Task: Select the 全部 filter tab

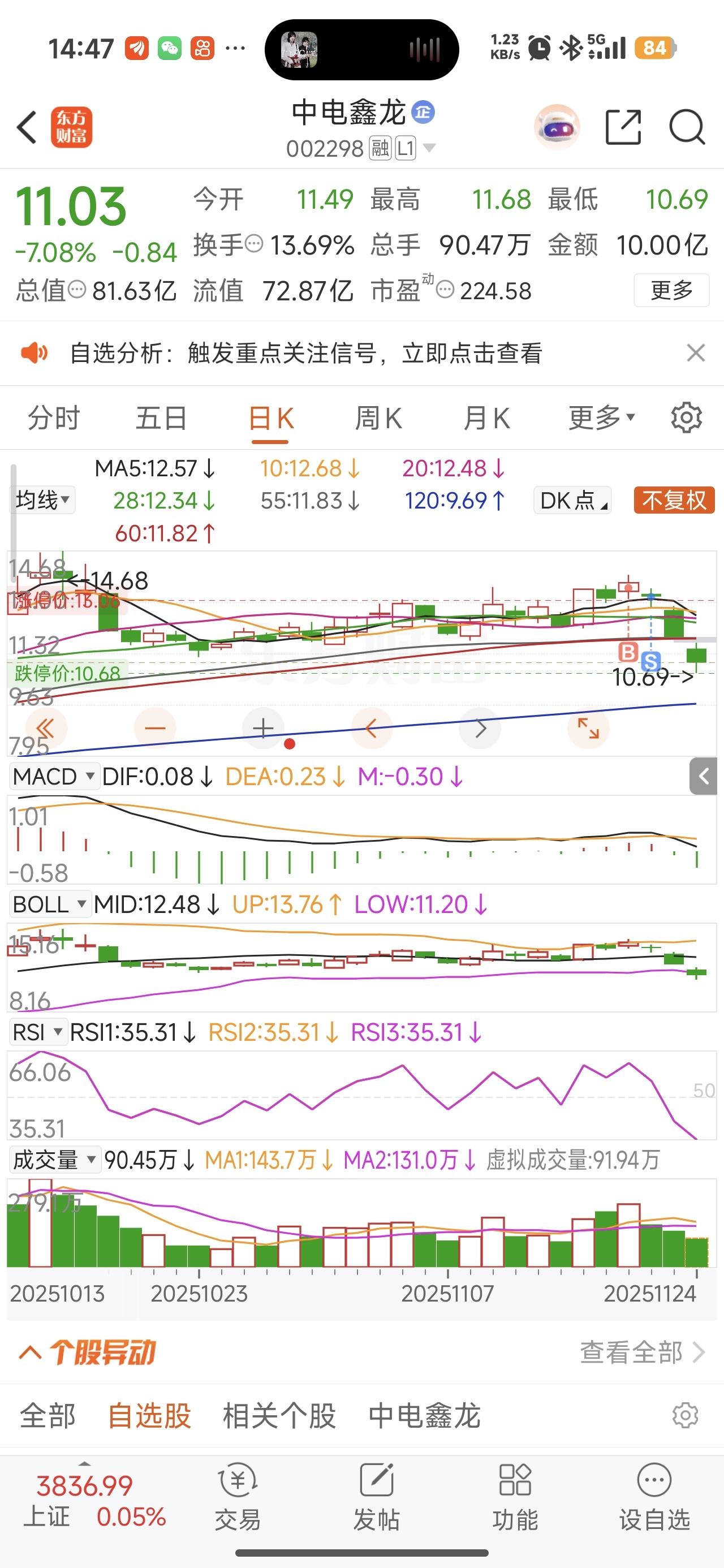Action: [48, 1415]
